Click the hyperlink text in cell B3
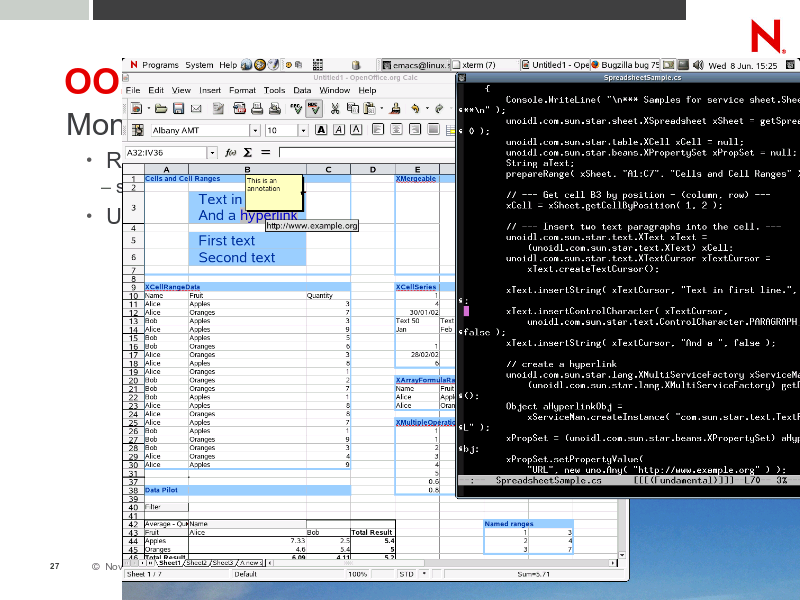The height and width of the screenshot is (600, 800). (x=269, y=215)
